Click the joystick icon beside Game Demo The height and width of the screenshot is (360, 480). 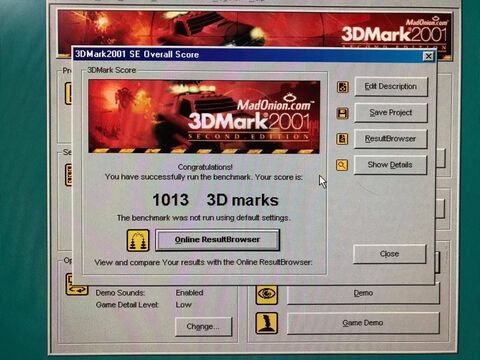267,323
